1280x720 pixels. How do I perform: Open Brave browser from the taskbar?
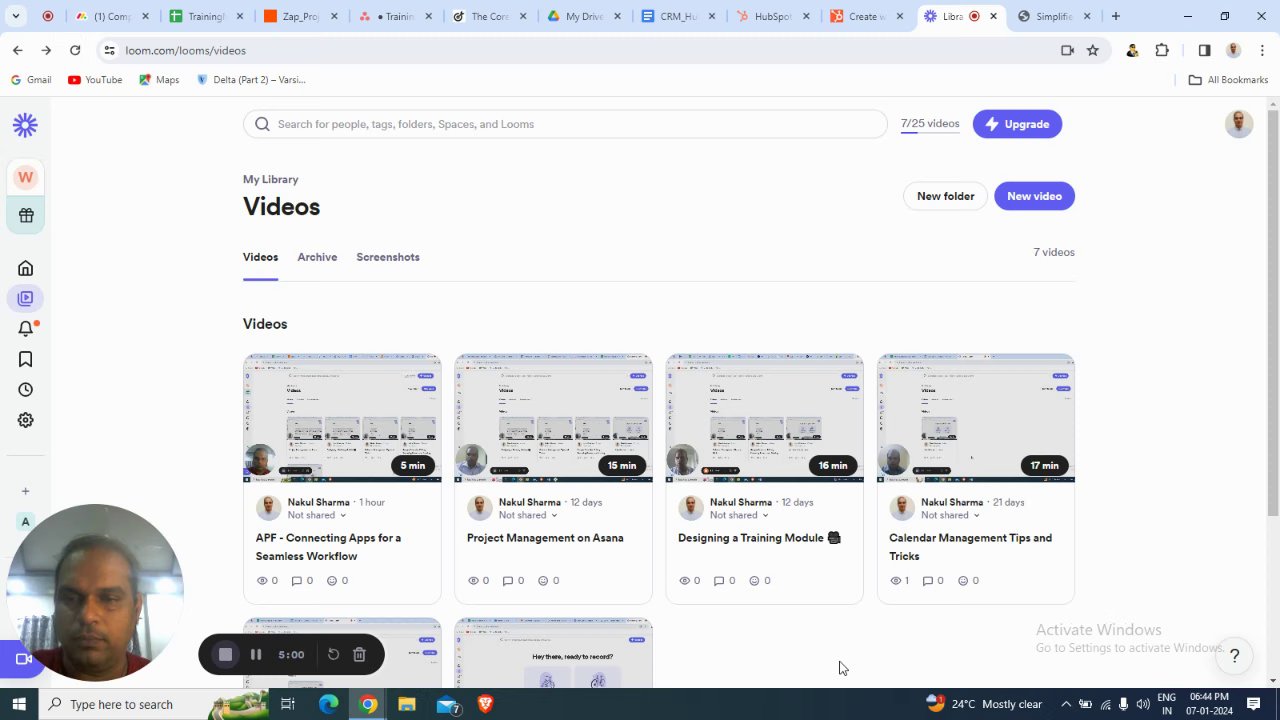[x=485, y=704]
